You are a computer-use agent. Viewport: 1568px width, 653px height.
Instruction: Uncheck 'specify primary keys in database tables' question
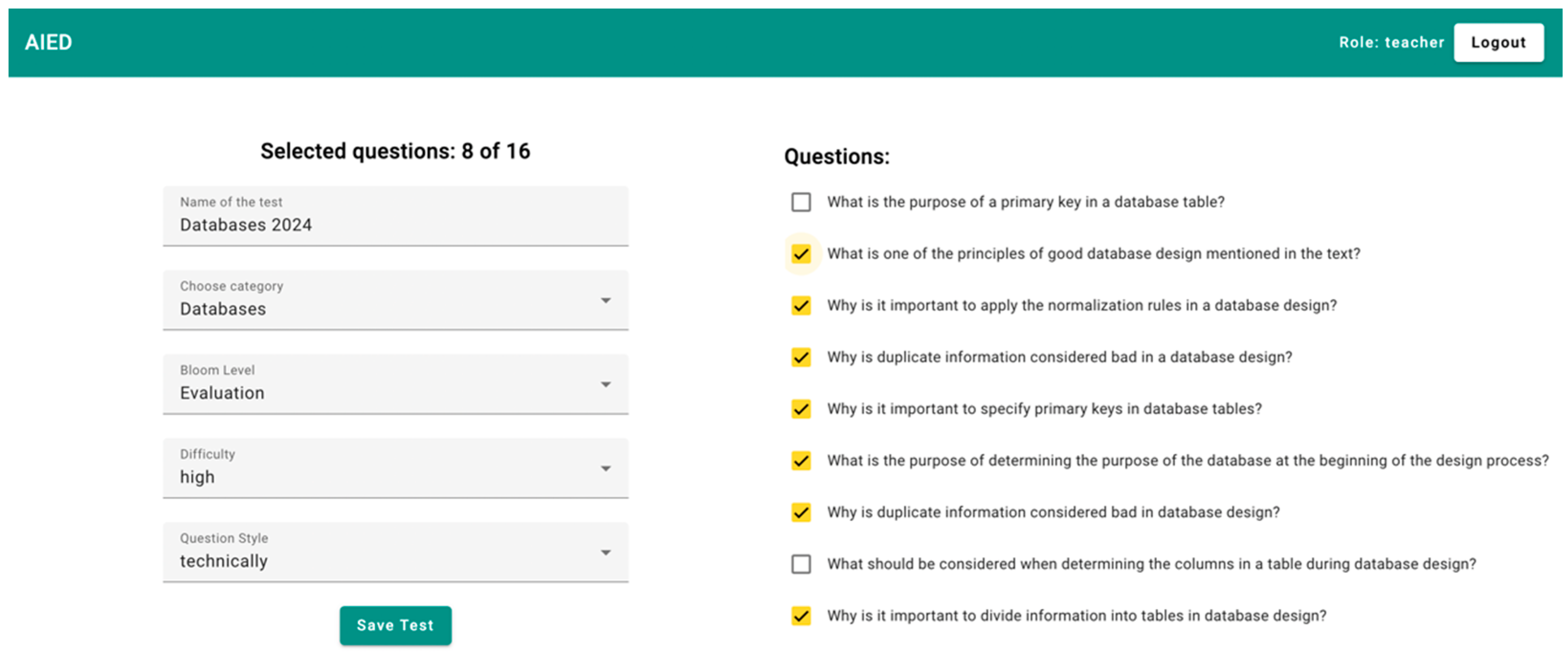click(801, 409)
